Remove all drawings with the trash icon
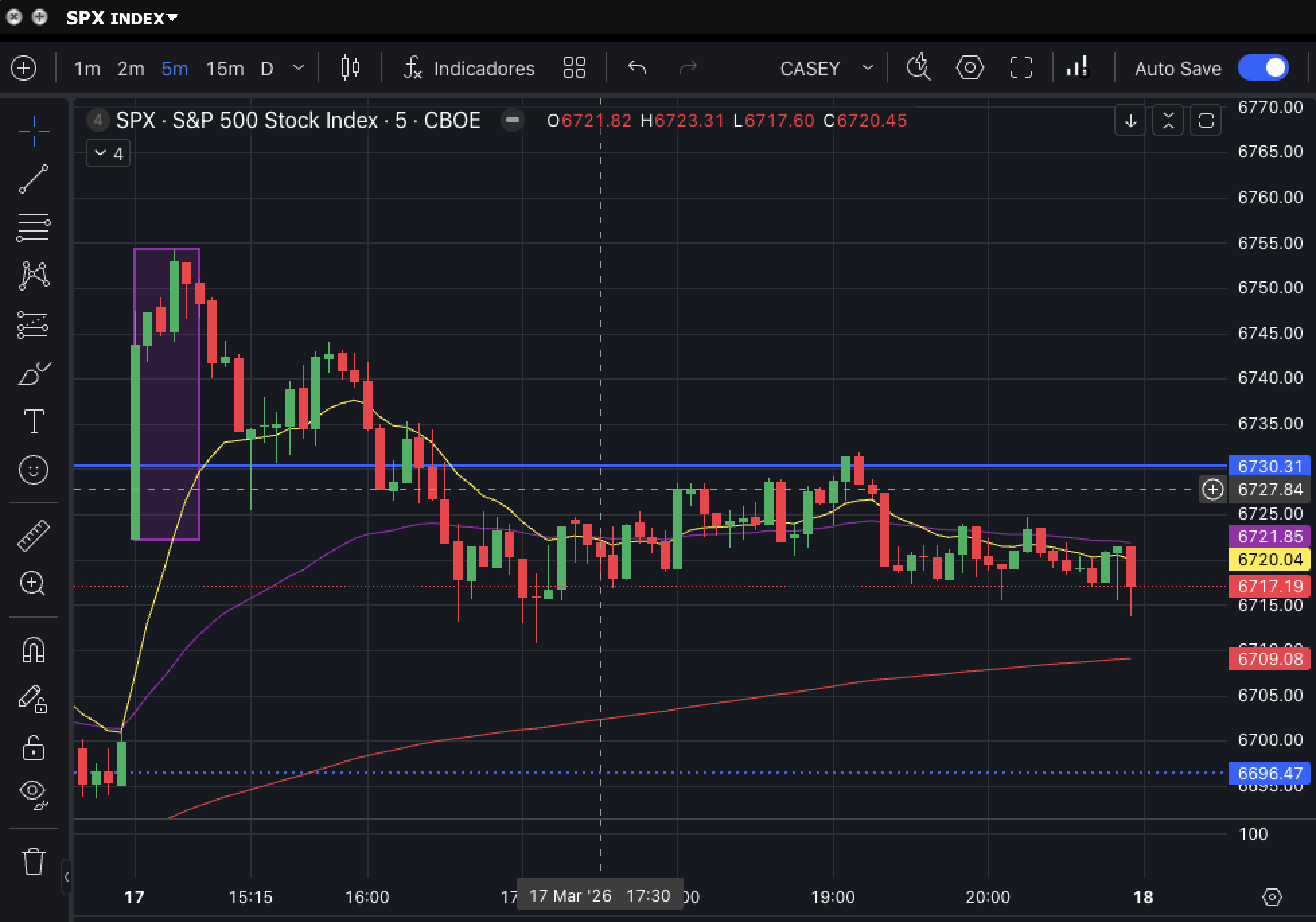 [x=34, y=861]
